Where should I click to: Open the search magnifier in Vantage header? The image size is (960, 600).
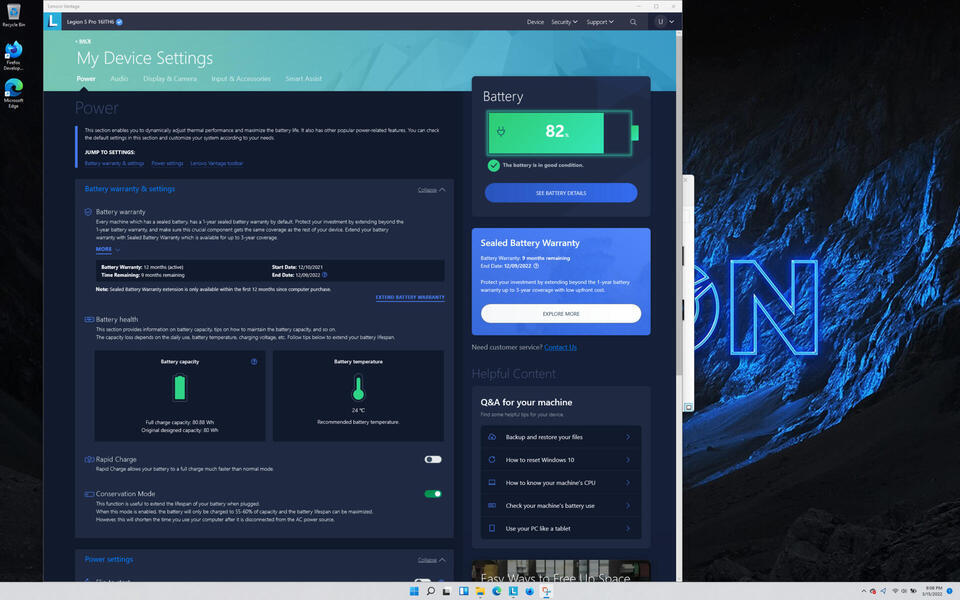(x=633, y=22)
